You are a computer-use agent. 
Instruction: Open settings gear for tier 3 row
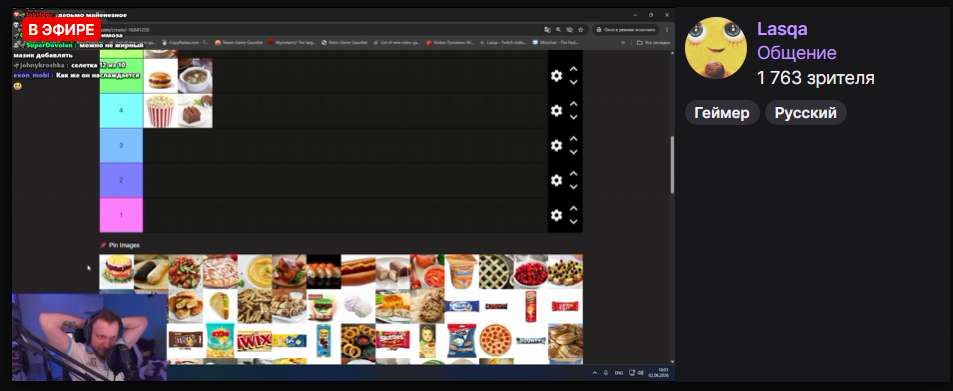coord(556,145)
